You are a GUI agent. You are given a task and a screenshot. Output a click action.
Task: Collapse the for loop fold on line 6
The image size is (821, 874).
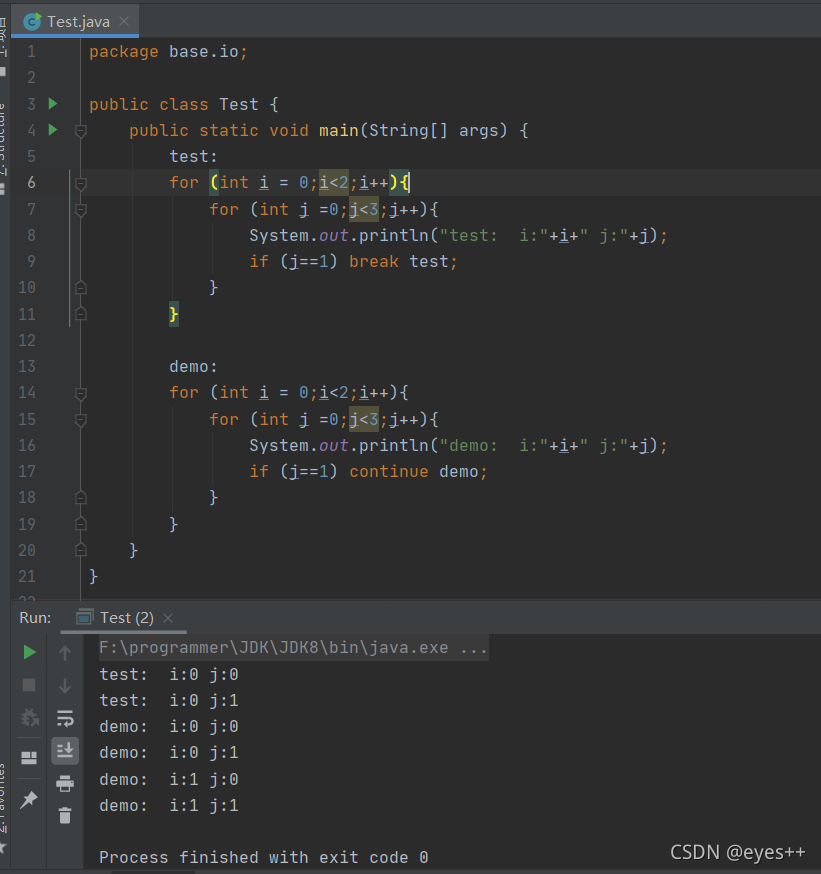81,183
